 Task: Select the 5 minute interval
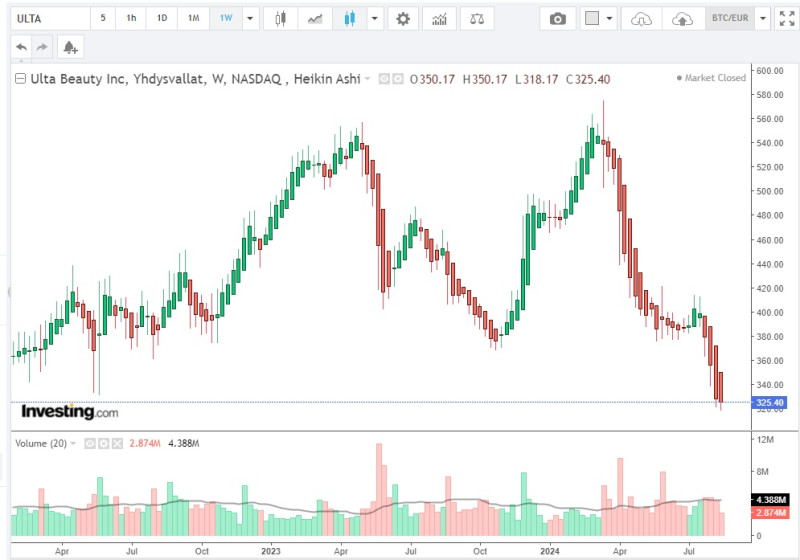pos(103,18)
